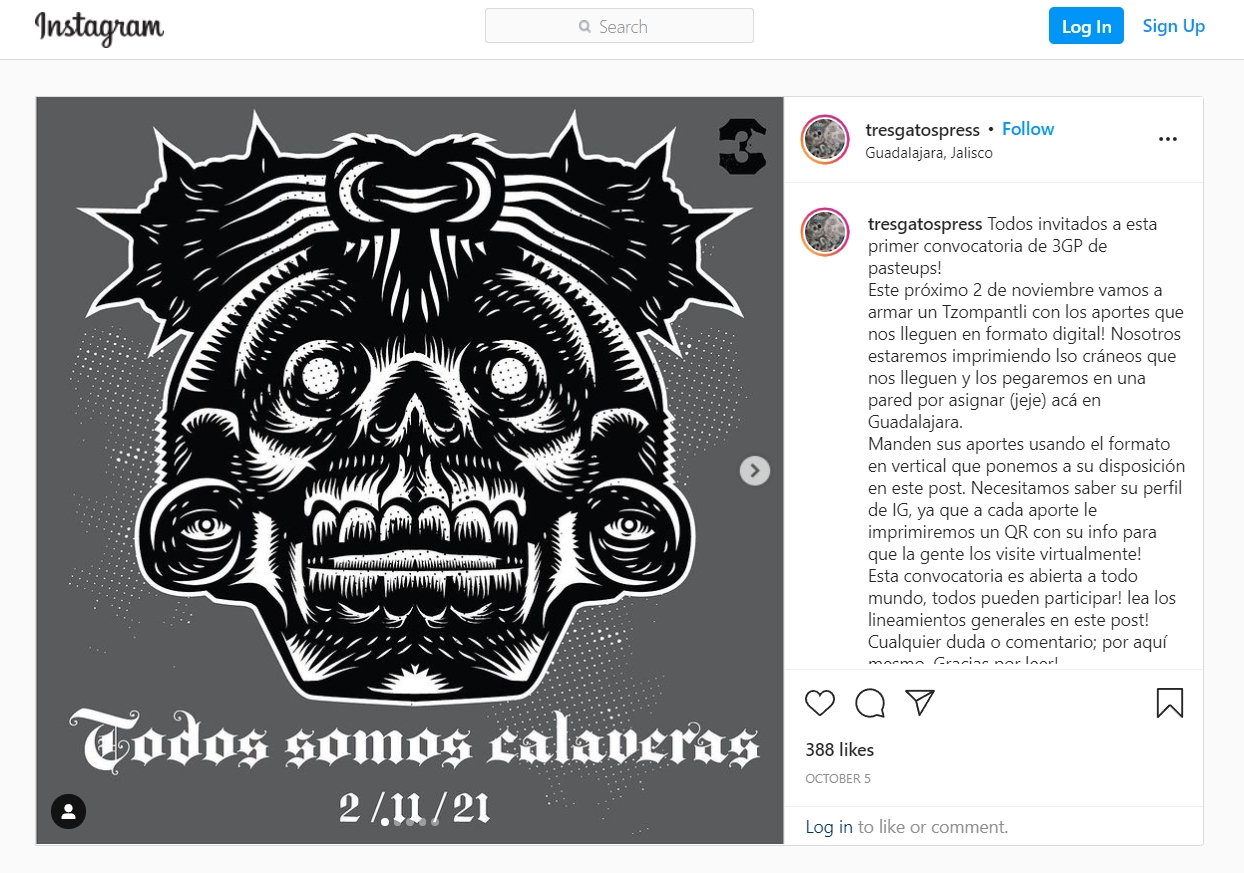The image size is (1244, 873).
Task: Open the avatar beside the caption
Action: (x=825, y=233)
